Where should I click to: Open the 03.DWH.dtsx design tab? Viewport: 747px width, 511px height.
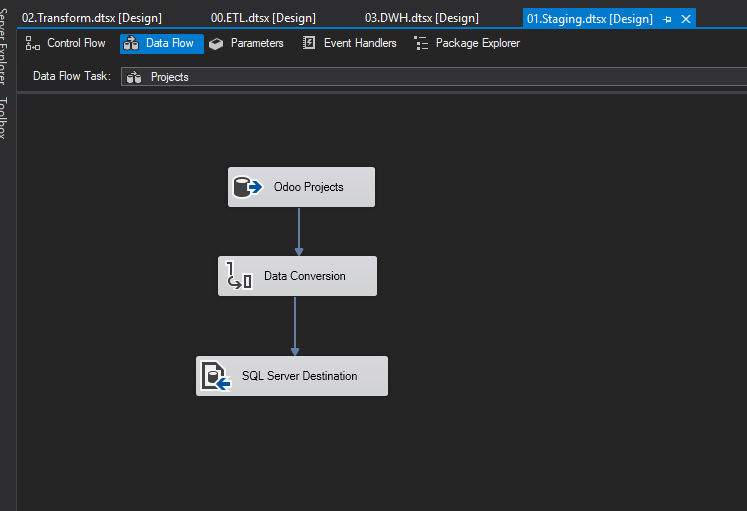click(x=422, y=18)
